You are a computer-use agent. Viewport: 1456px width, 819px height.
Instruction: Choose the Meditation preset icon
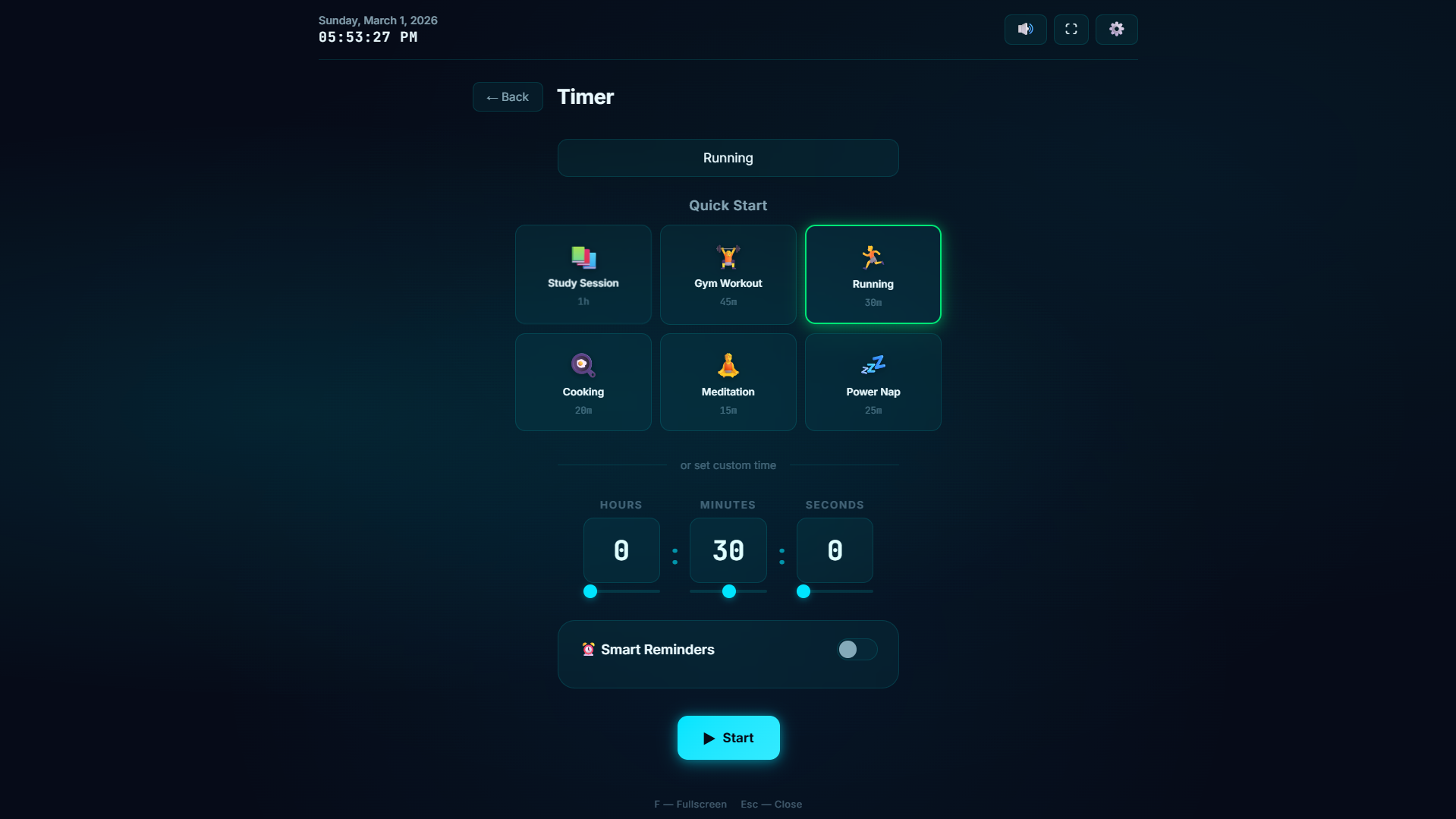click(728, 366)
